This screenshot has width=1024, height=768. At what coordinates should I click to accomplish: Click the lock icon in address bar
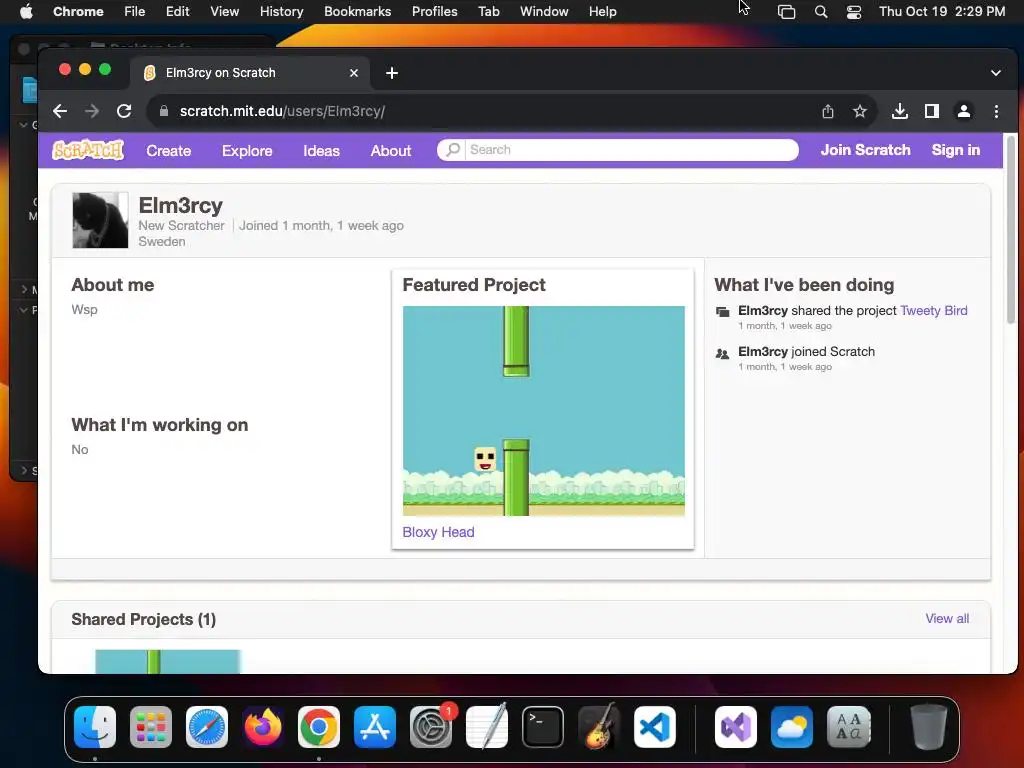click(164, 111)
